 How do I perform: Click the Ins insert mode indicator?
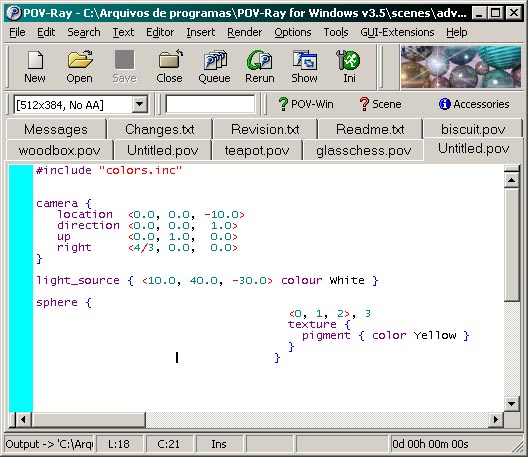coord(219,444)
